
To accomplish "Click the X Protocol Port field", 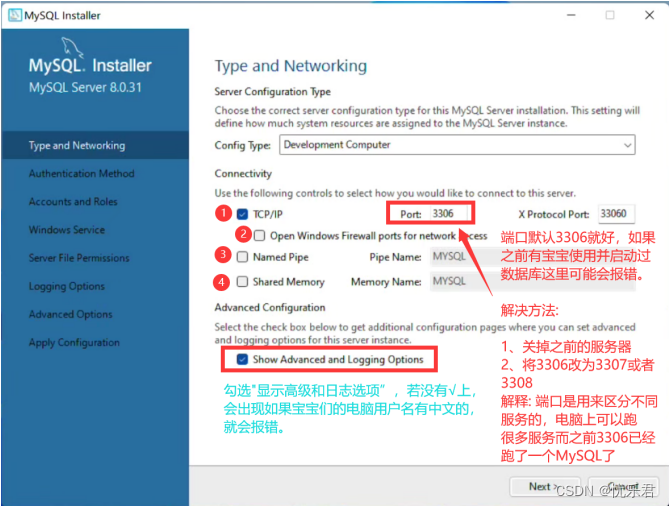I will click(x=616, y=213).
